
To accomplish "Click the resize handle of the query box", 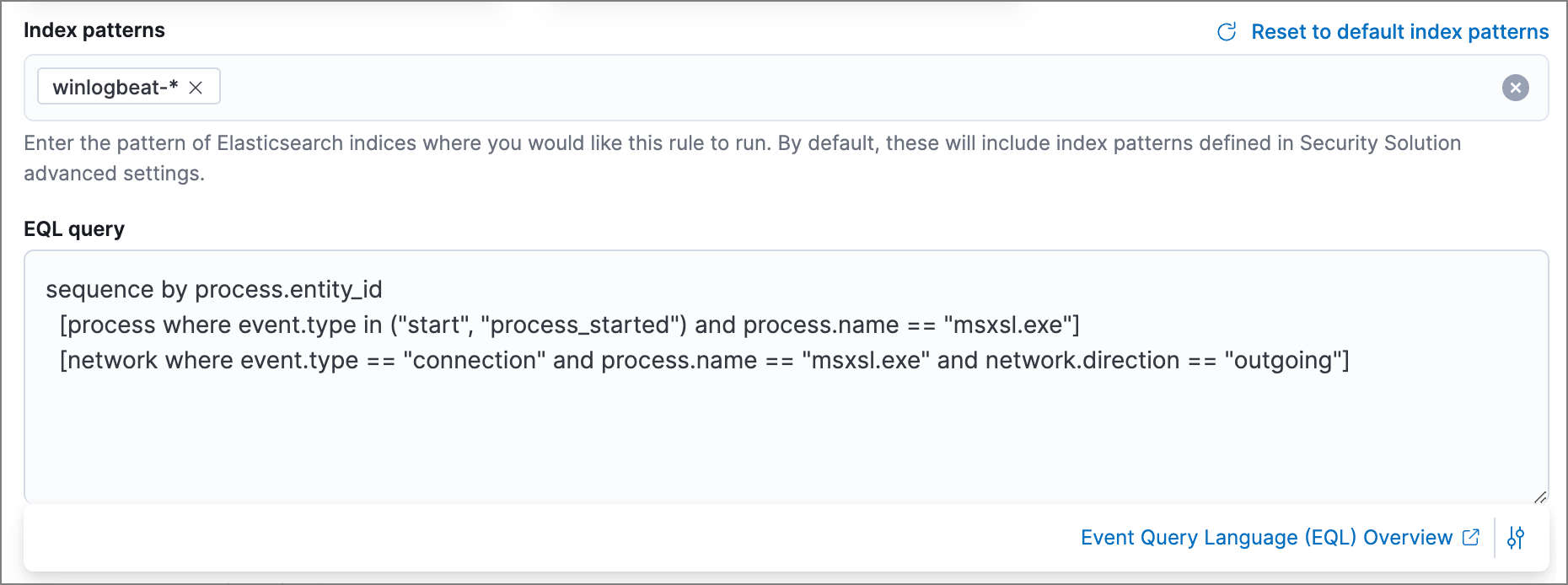I will coord(1542,496).
